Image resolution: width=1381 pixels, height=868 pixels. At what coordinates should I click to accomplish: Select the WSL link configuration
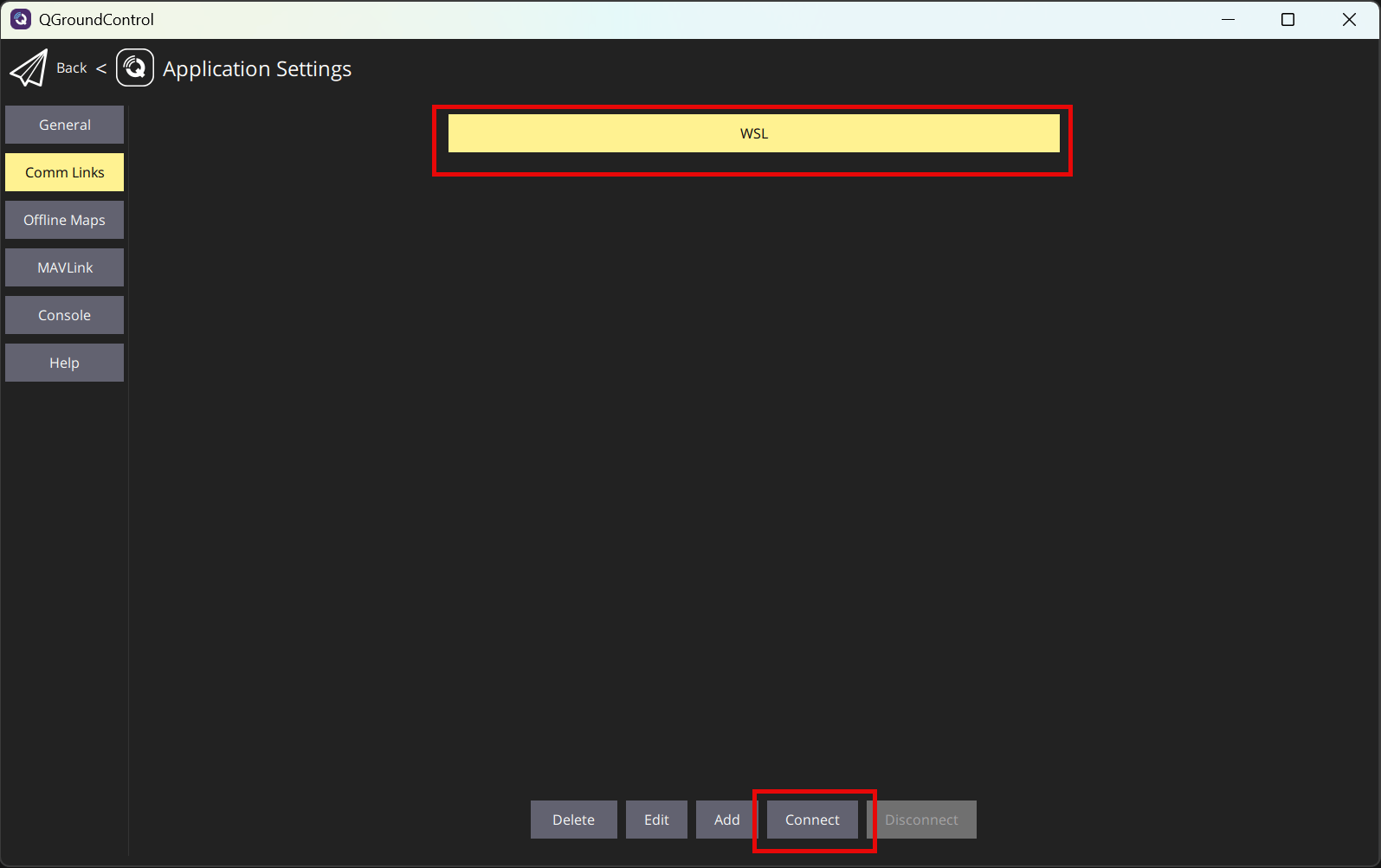coord(754,133)
